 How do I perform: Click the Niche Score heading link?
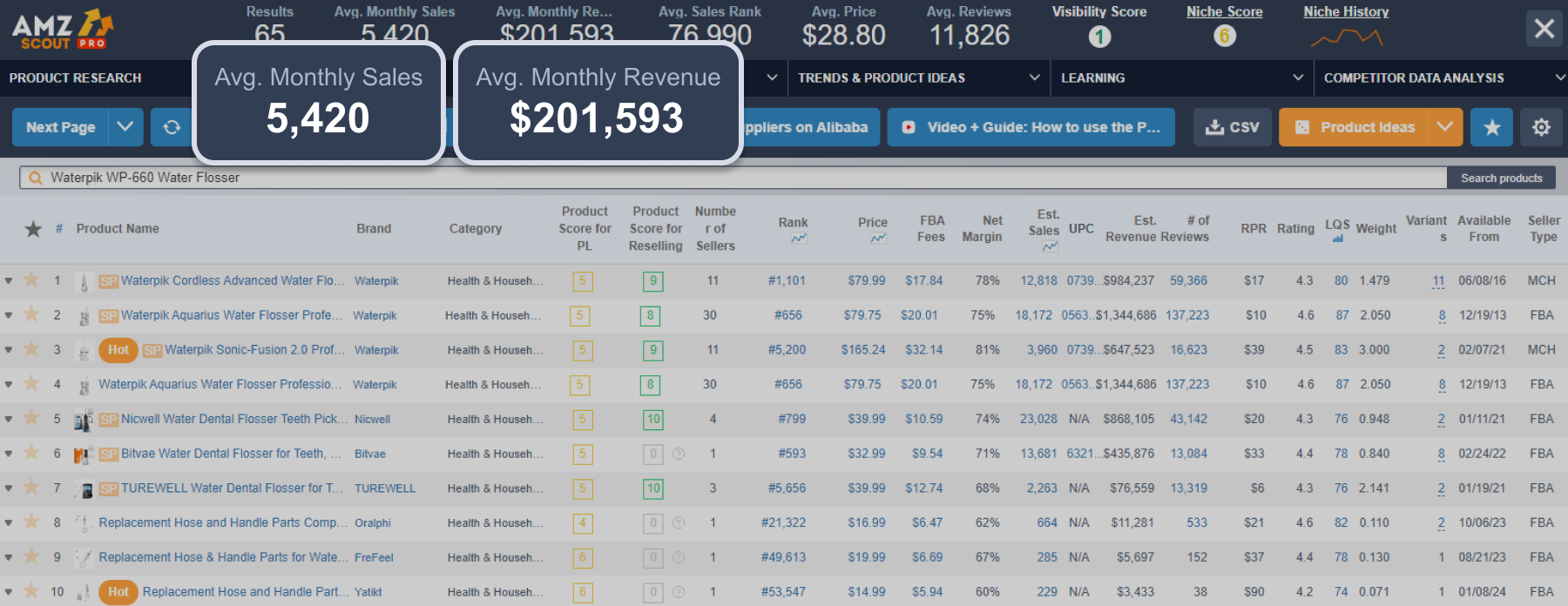tap(1225, 11)
